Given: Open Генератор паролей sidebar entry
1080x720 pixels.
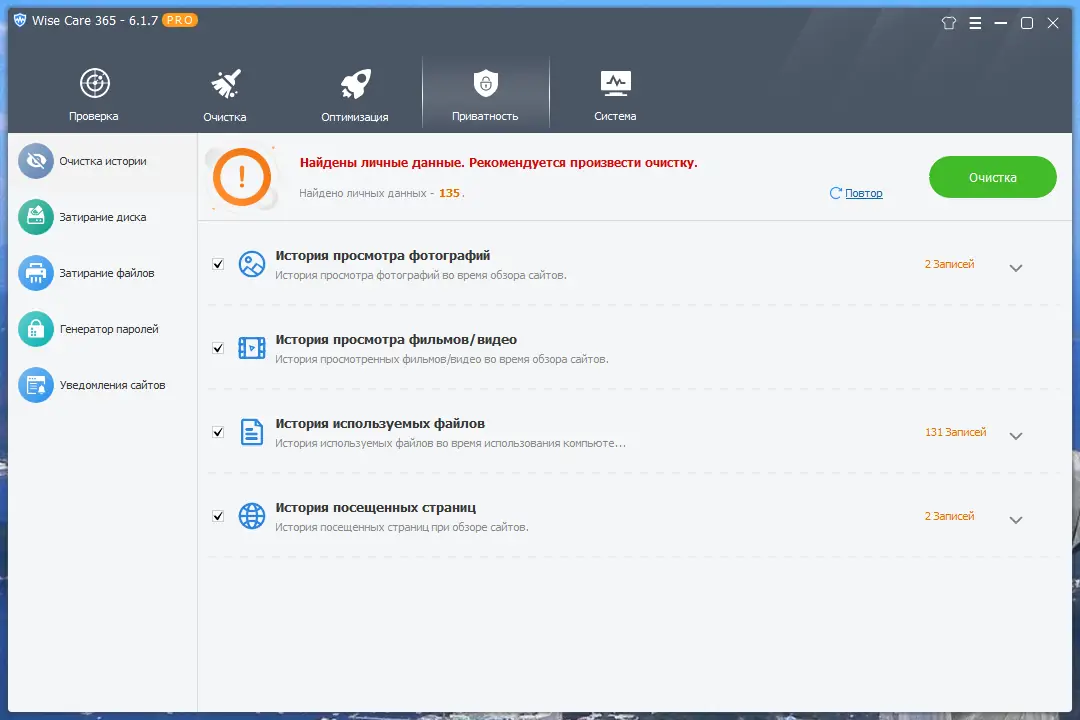Looking at the screenshot, I should [103, 329].
